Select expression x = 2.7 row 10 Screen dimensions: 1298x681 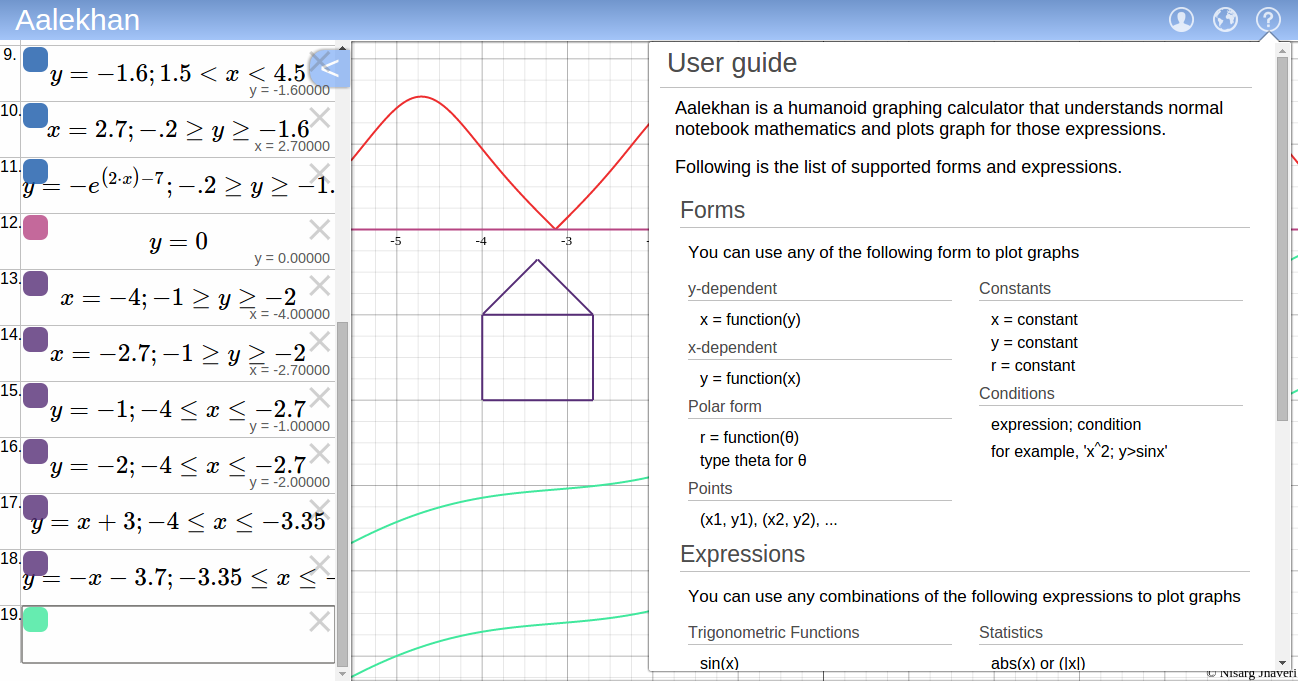coord(178,130)
